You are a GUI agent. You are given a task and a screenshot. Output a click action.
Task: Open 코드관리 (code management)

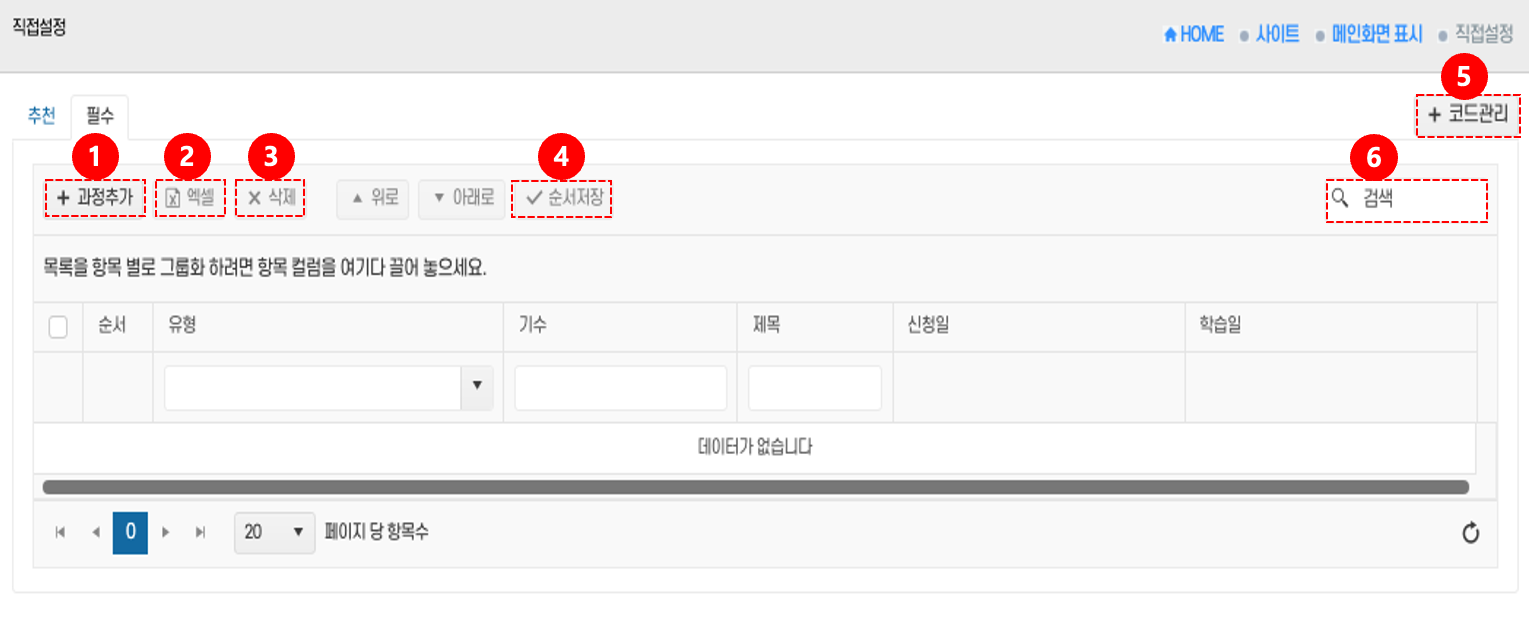(1467, 115)
